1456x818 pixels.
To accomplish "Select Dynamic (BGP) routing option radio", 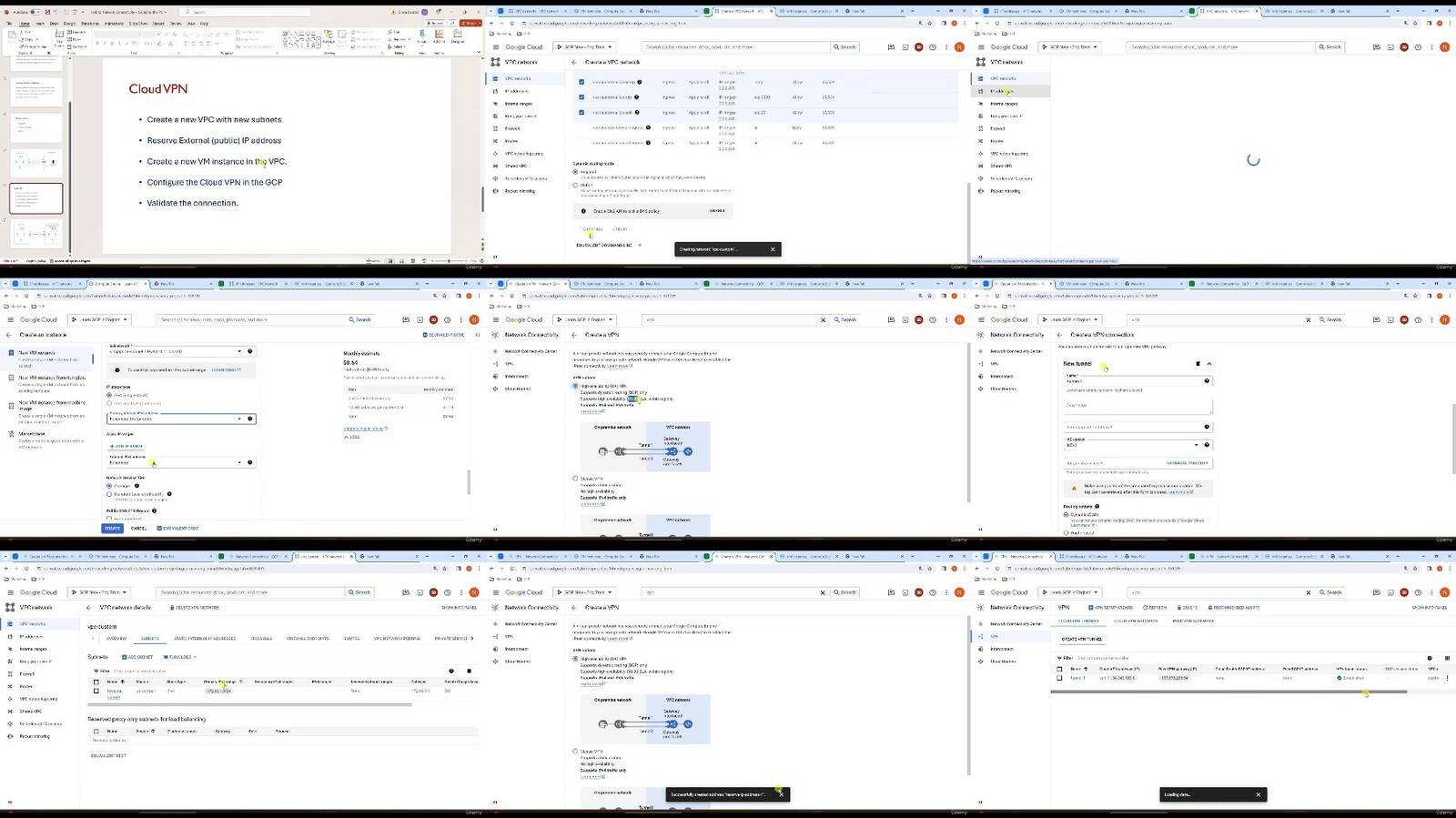I will 1067,514.
